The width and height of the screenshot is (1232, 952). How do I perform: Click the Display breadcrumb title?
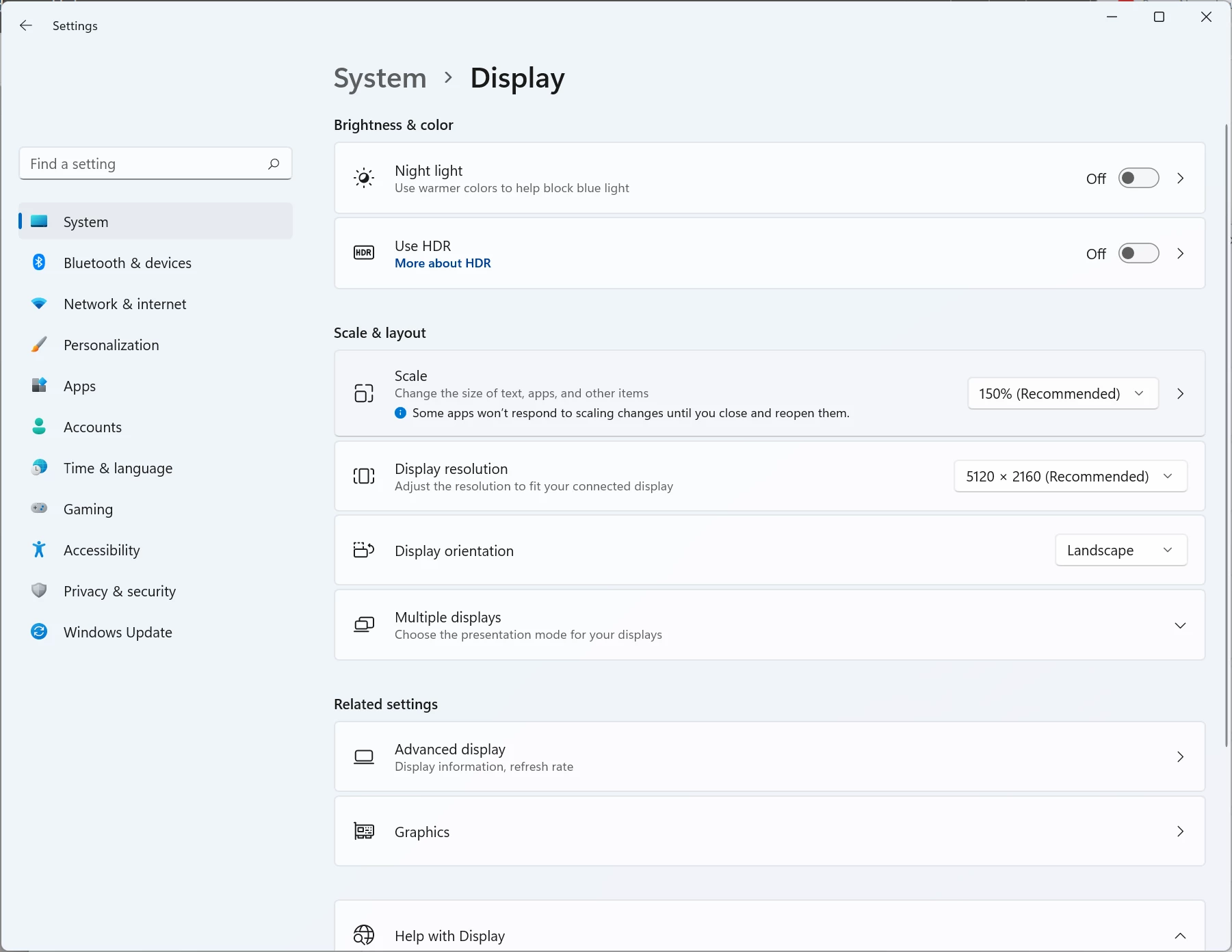[518, 79]
